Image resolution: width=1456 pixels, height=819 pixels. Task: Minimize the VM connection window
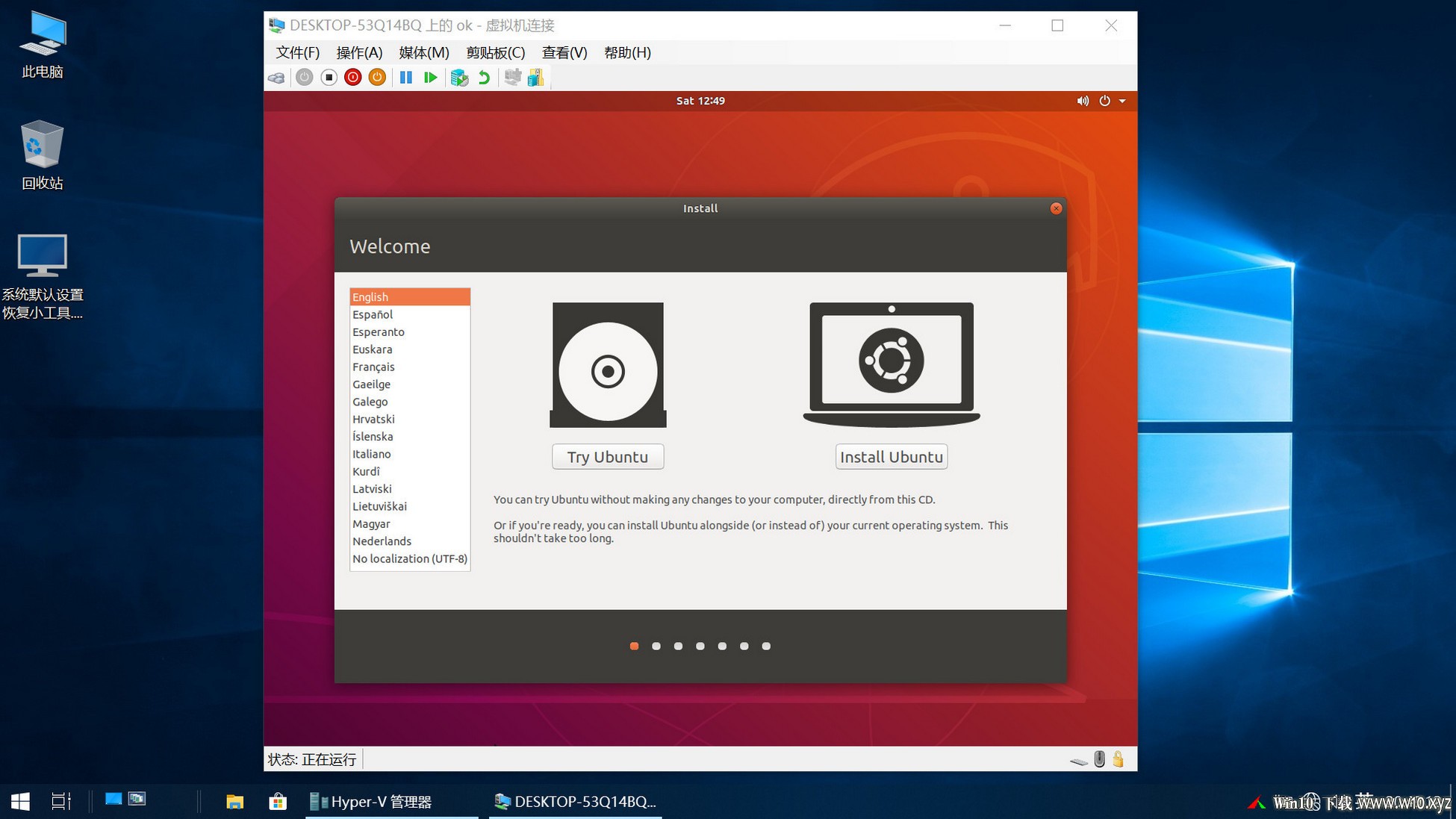coord(1005,25)
